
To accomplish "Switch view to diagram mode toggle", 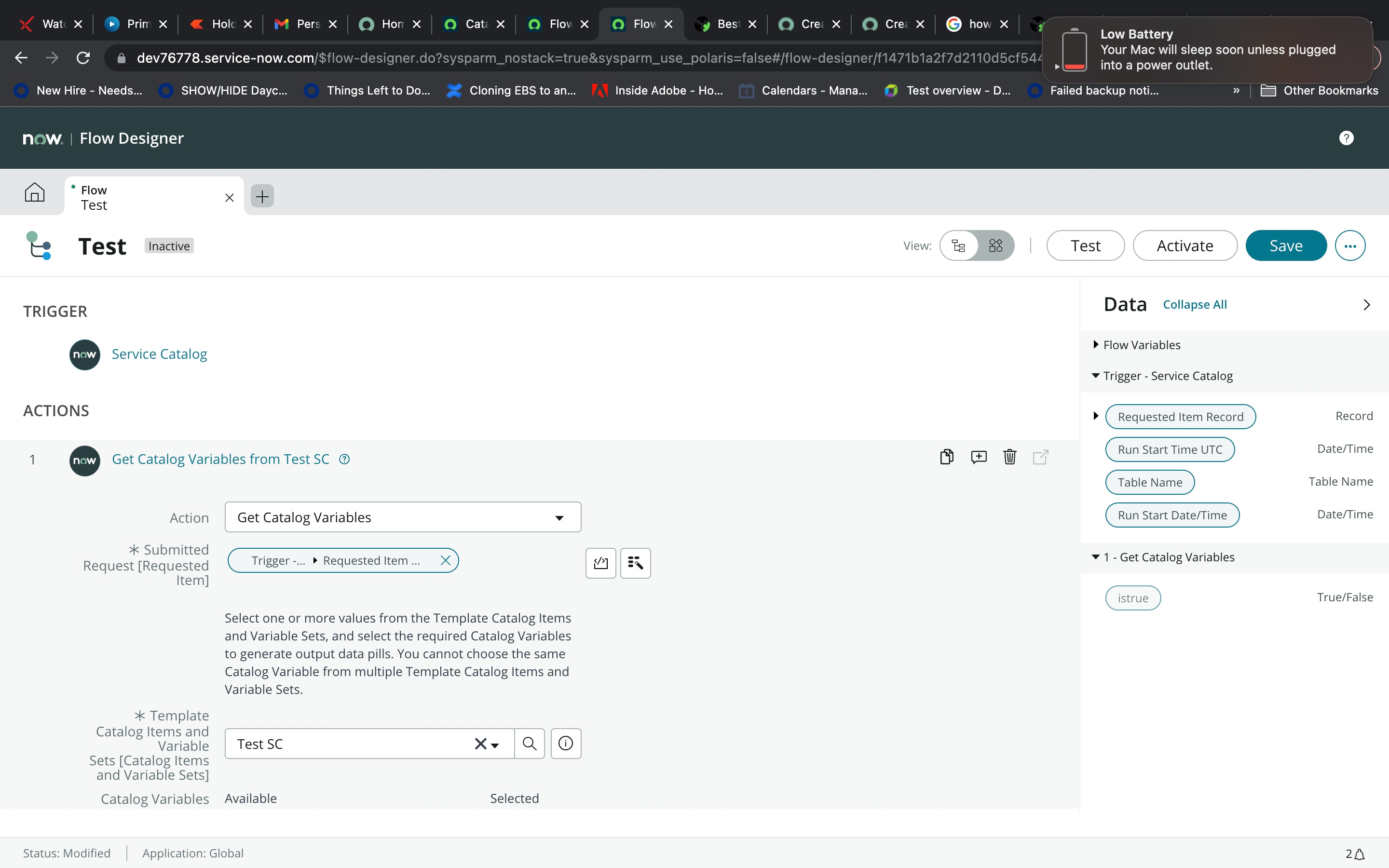I will (996, 245).
